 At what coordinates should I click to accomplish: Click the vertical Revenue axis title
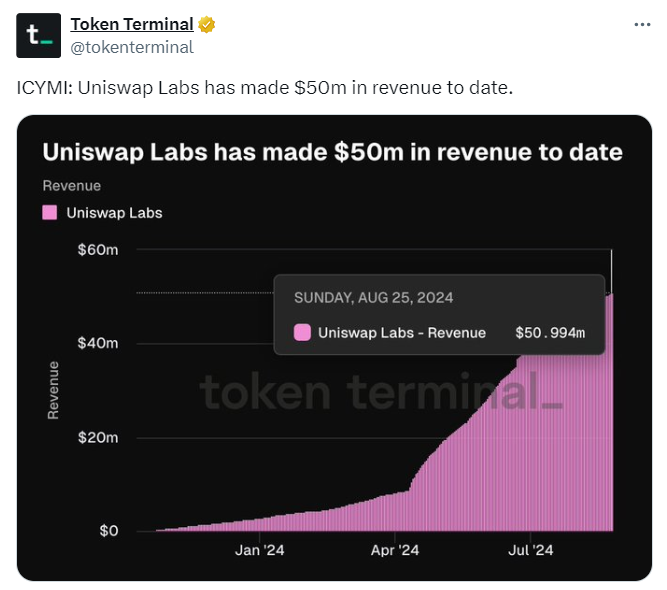click(x=54, y=390)
